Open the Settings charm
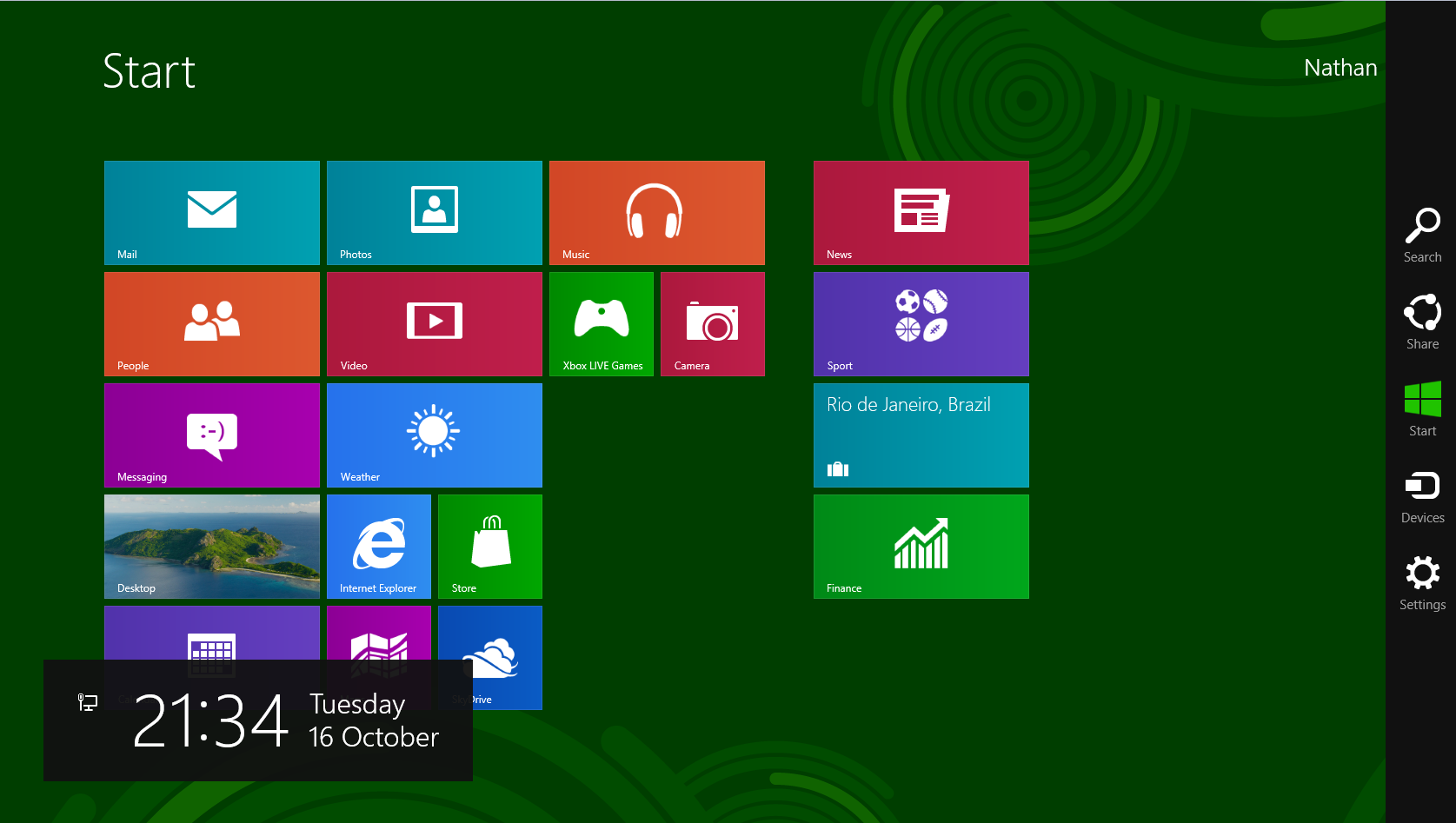The width and height of the screenshot is (1456, 823). (1422, 583)
